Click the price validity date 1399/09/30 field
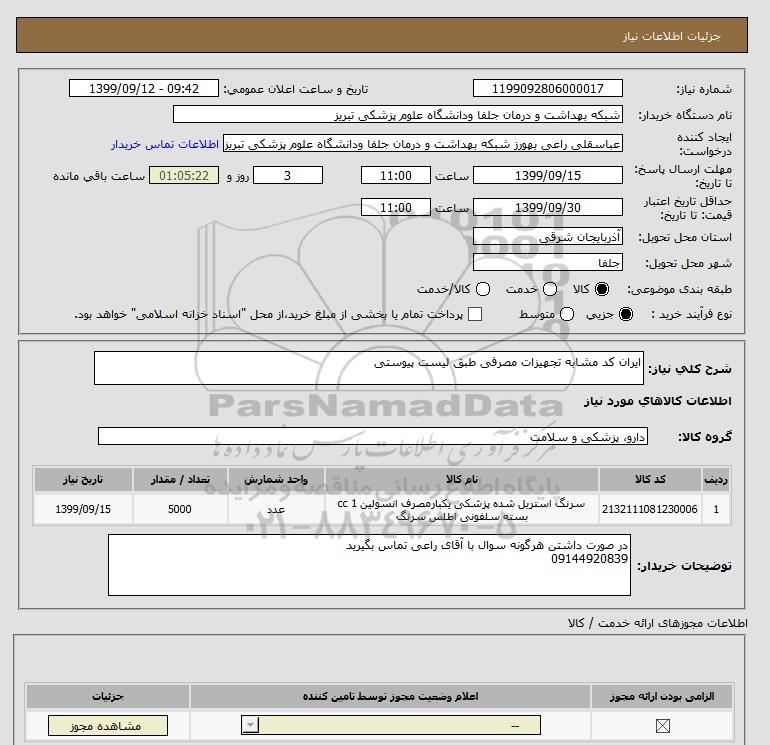This screenshot has width=770, height=745. click(548, 207)
